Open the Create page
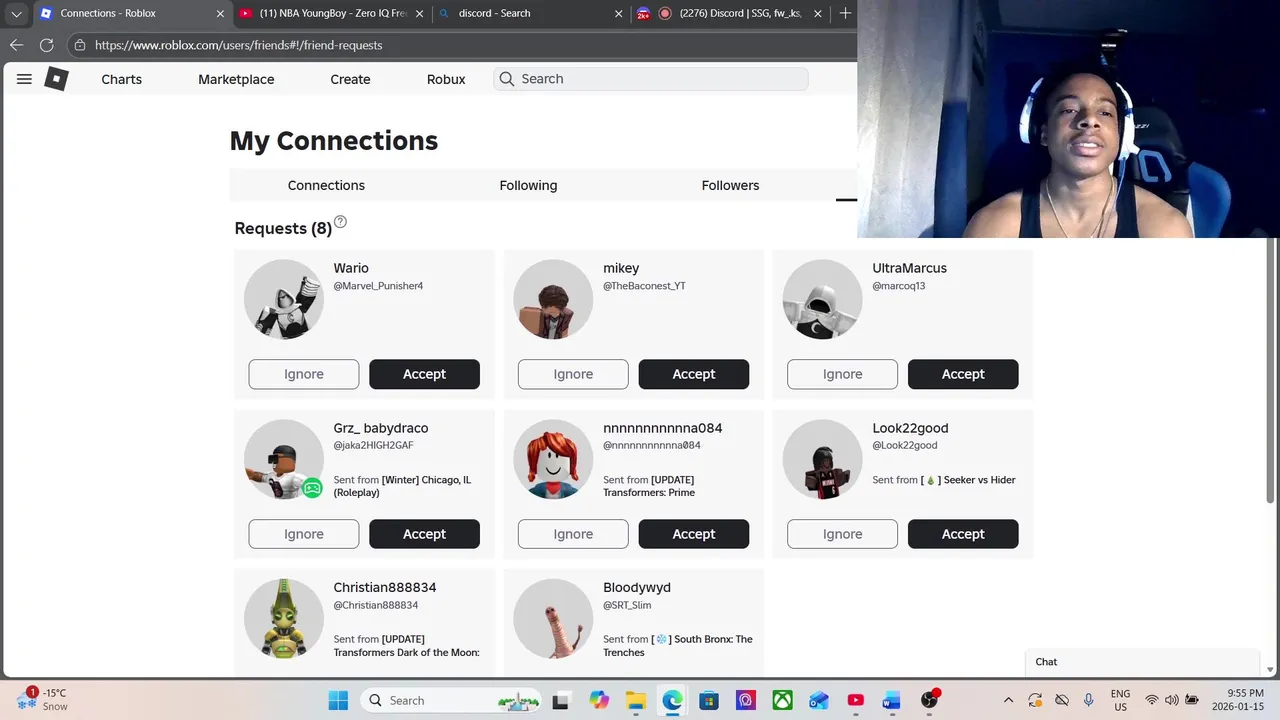Screen dimensions: 1280x720 click(350, 79)
